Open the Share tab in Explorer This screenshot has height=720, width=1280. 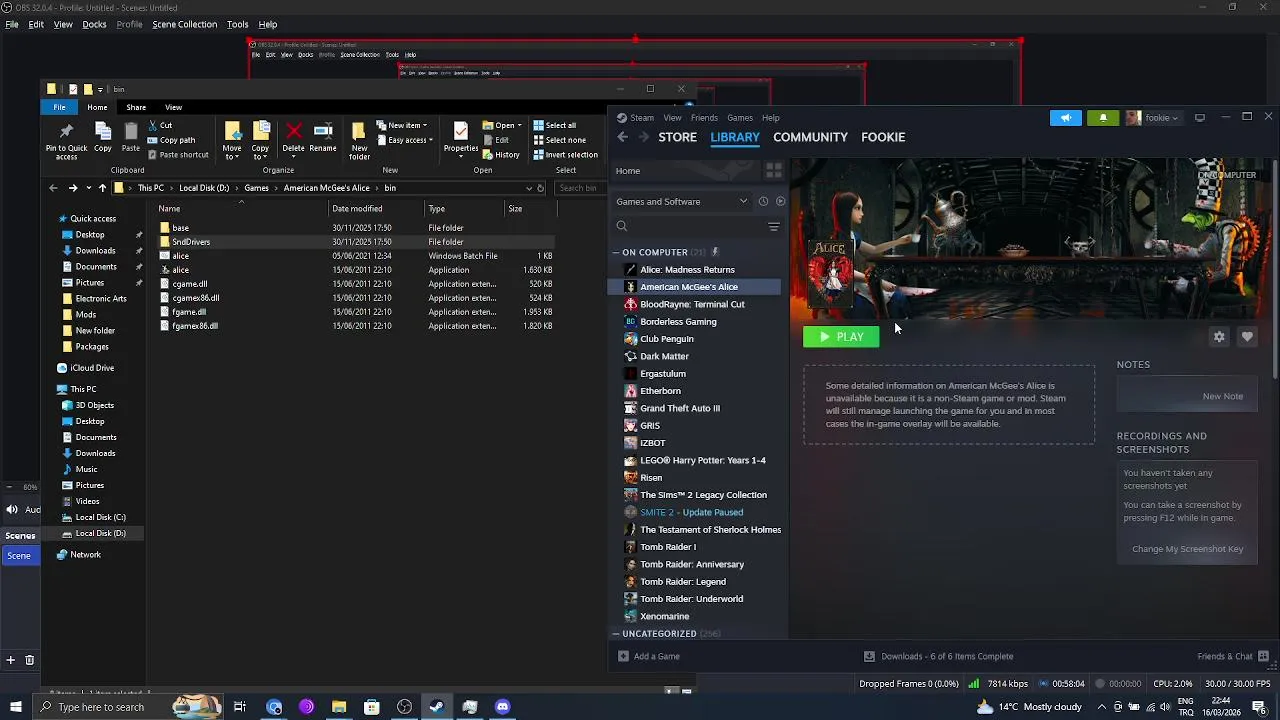(x=136, y=108)
